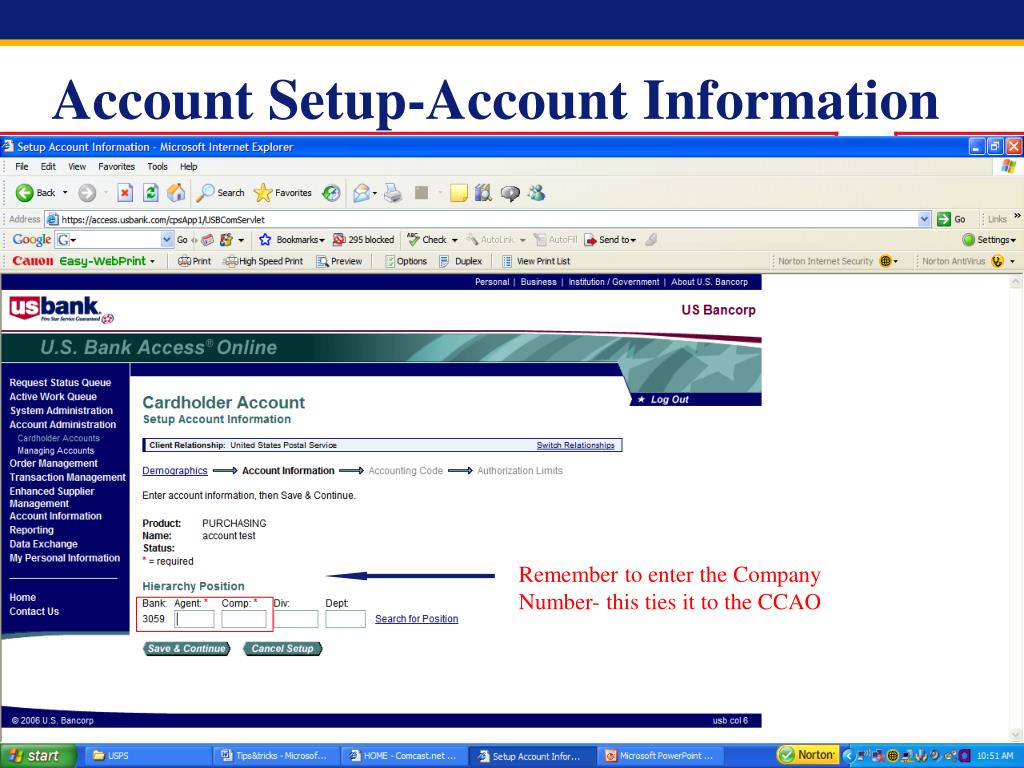Image resolution: width=1024 pixels, height=768 pixels.
Task: Open the Favorites menu
Action: [116, 167]
